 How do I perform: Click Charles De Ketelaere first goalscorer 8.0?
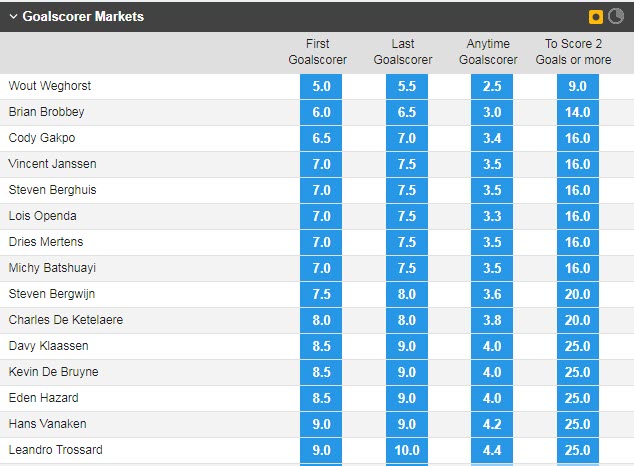coord(321,321)
